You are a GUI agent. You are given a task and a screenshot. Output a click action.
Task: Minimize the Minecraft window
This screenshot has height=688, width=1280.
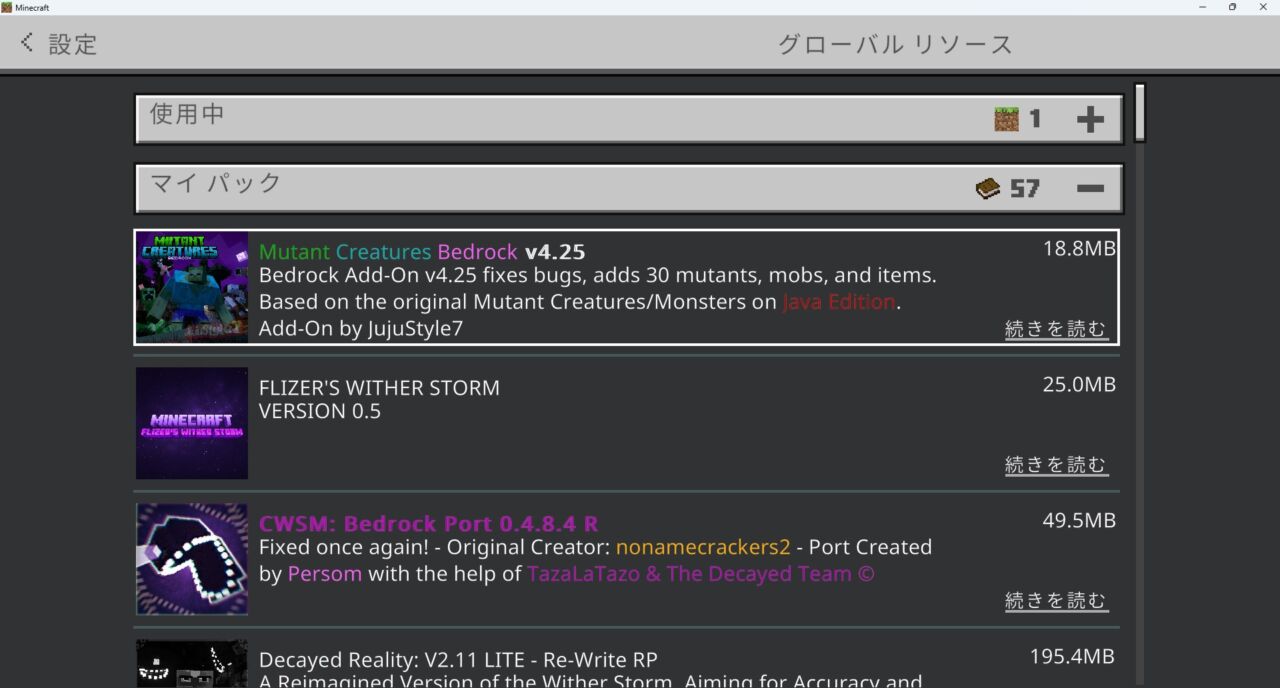pos(1202,7)
